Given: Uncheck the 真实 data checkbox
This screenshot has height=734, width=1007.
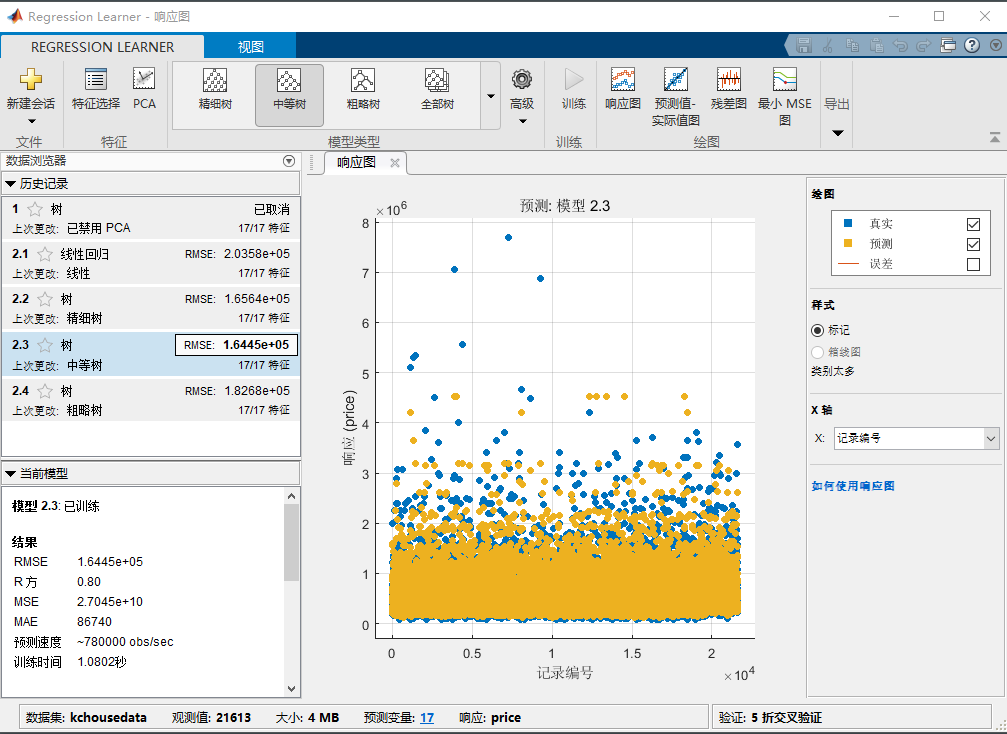Looking at the screenshot, I should pos(973,224).
